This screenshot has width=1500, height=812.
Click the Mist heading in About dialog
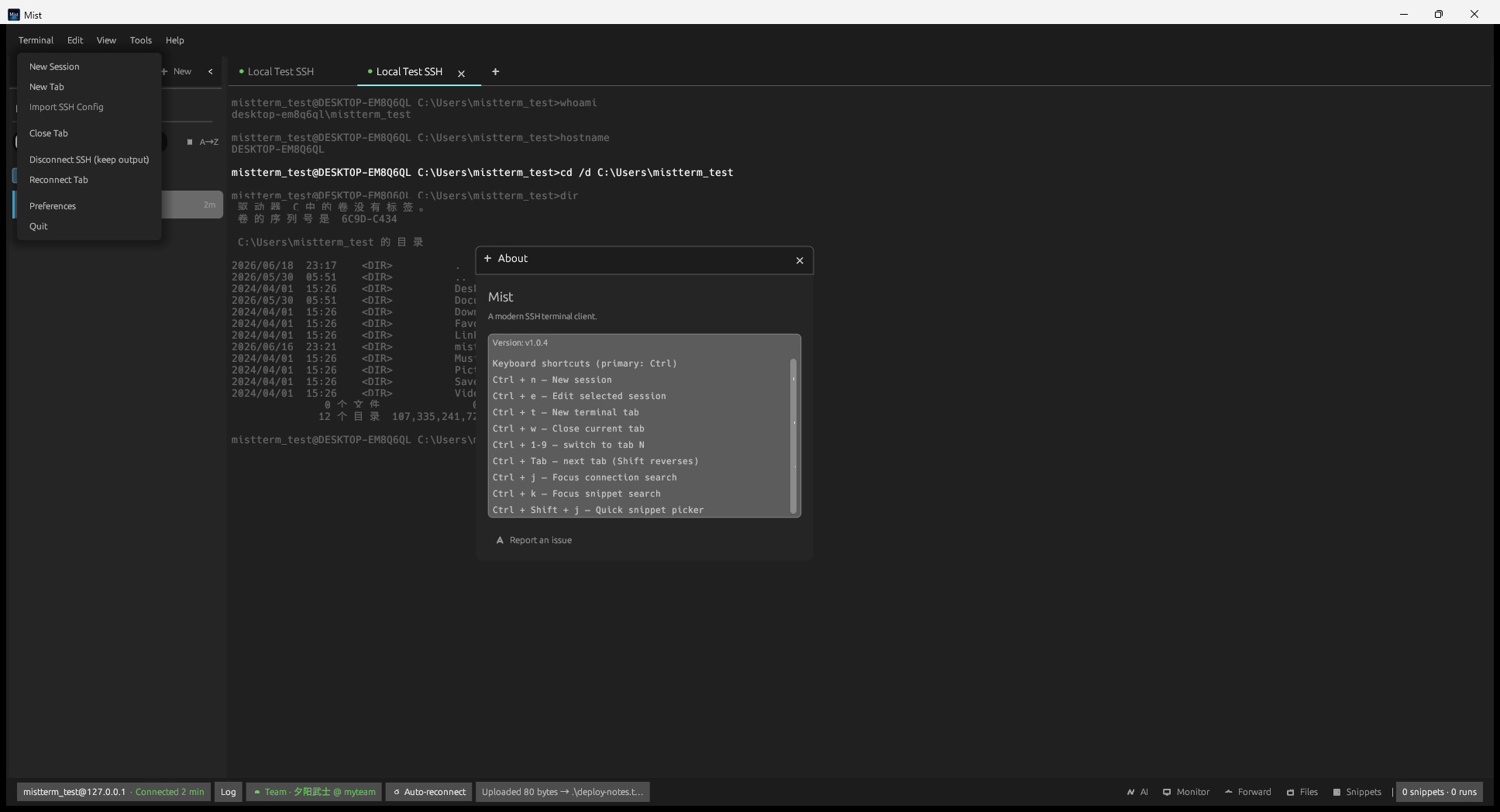point(501,297)
